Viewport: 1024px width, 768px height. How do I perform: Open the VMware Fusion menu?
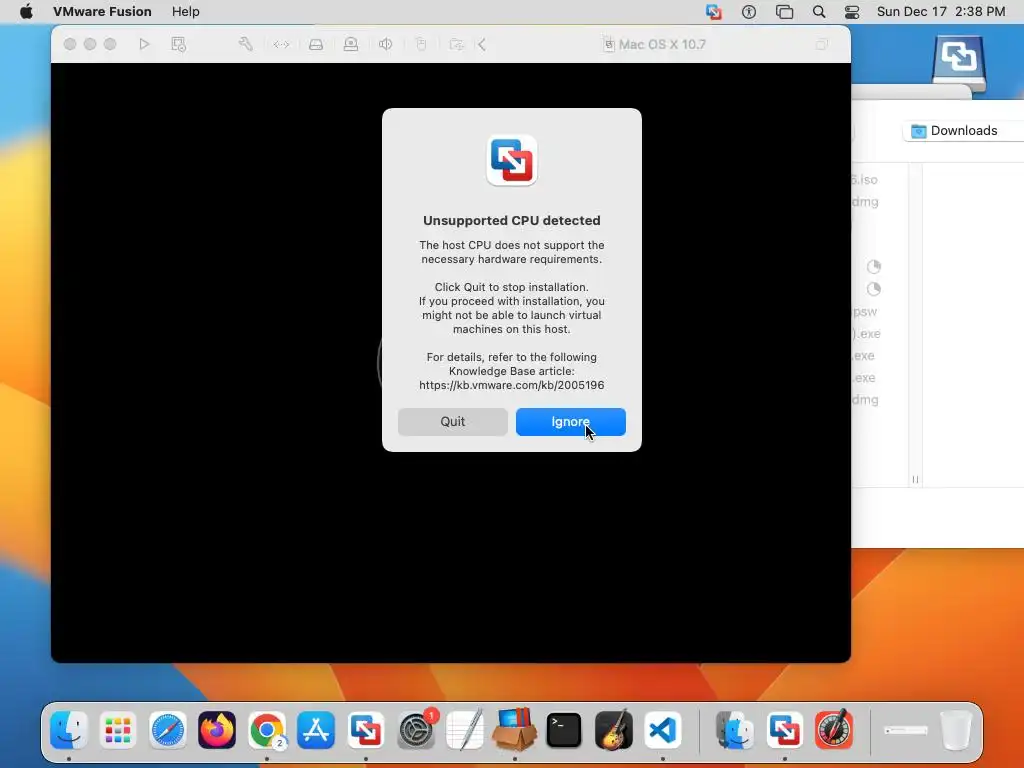[102, 12]
